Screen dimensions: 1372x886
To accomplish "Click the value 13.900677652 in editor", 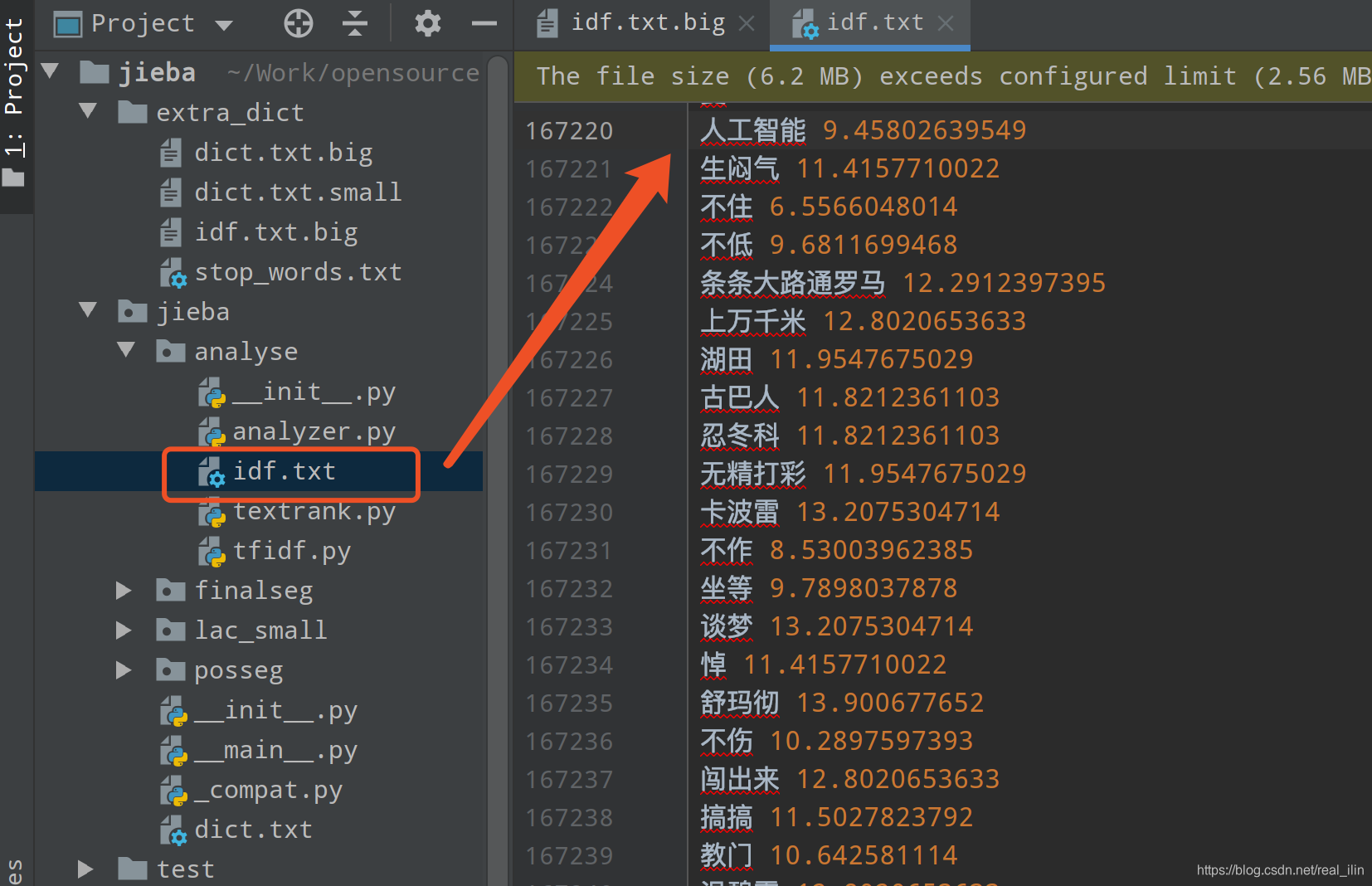I will coord(890,703).
